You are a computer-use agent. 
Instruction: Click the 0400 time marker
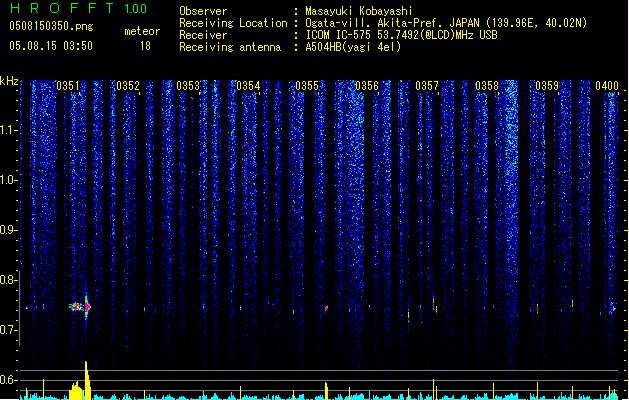[x=607, y=86]
